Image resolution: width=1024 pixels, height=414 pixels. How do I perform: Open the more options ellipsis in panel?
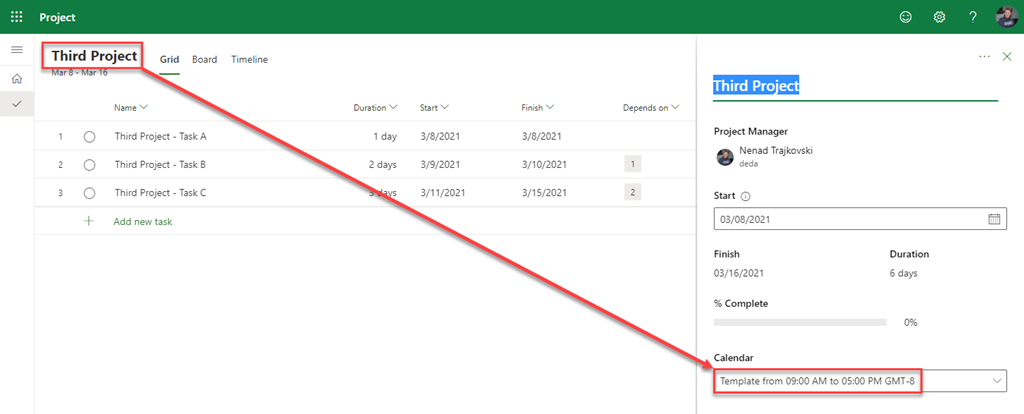click(x=984, y=57)
